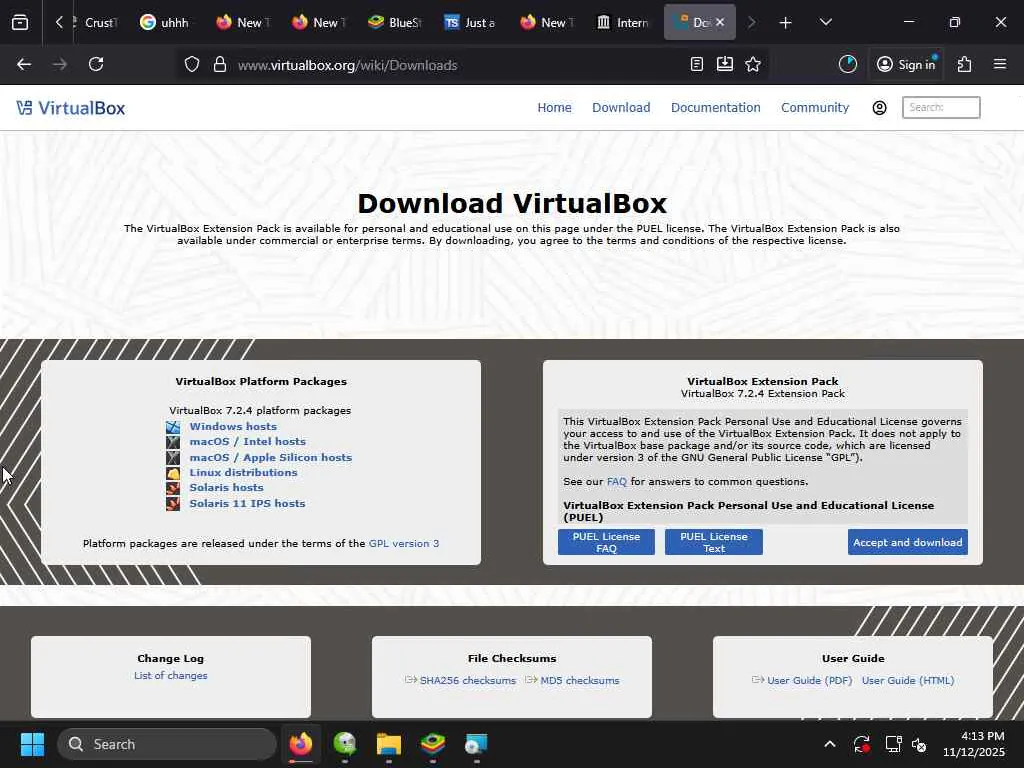Open the Firefox View tab list icon
1024x768 pixels.
[20, 23]
